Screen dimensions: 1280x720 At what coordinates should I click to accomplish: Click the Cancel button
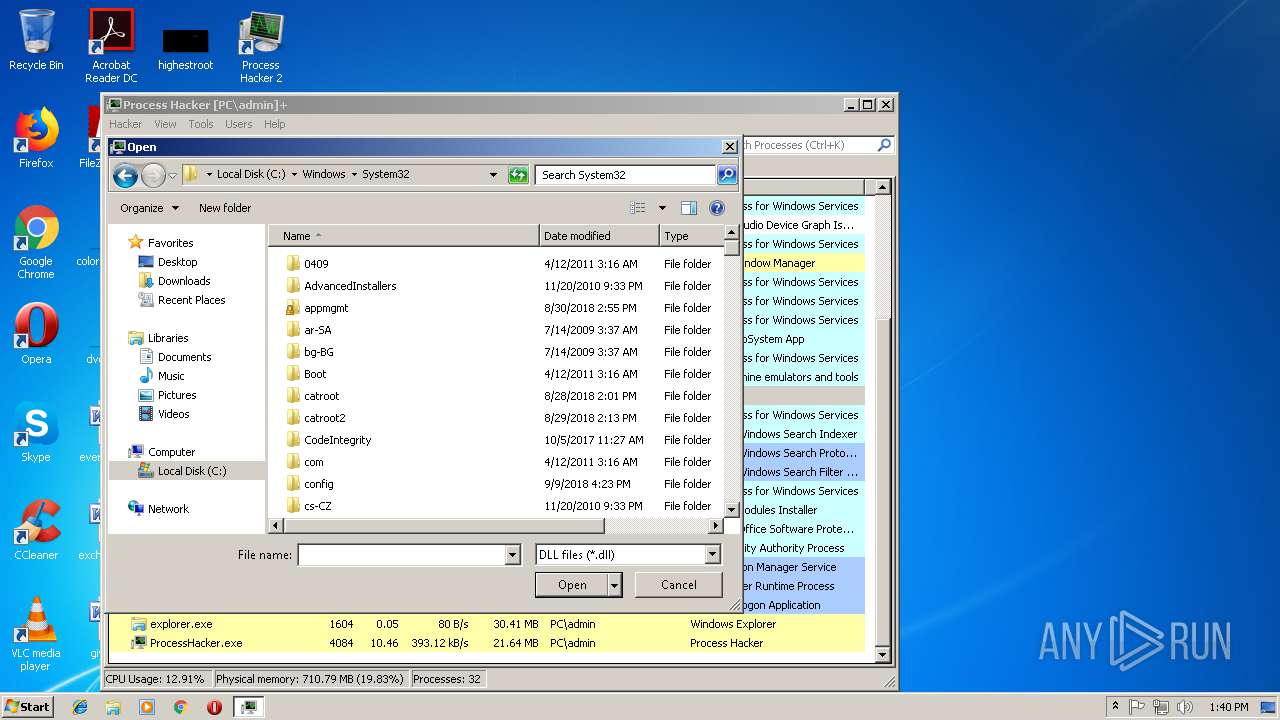coord(679,585)
